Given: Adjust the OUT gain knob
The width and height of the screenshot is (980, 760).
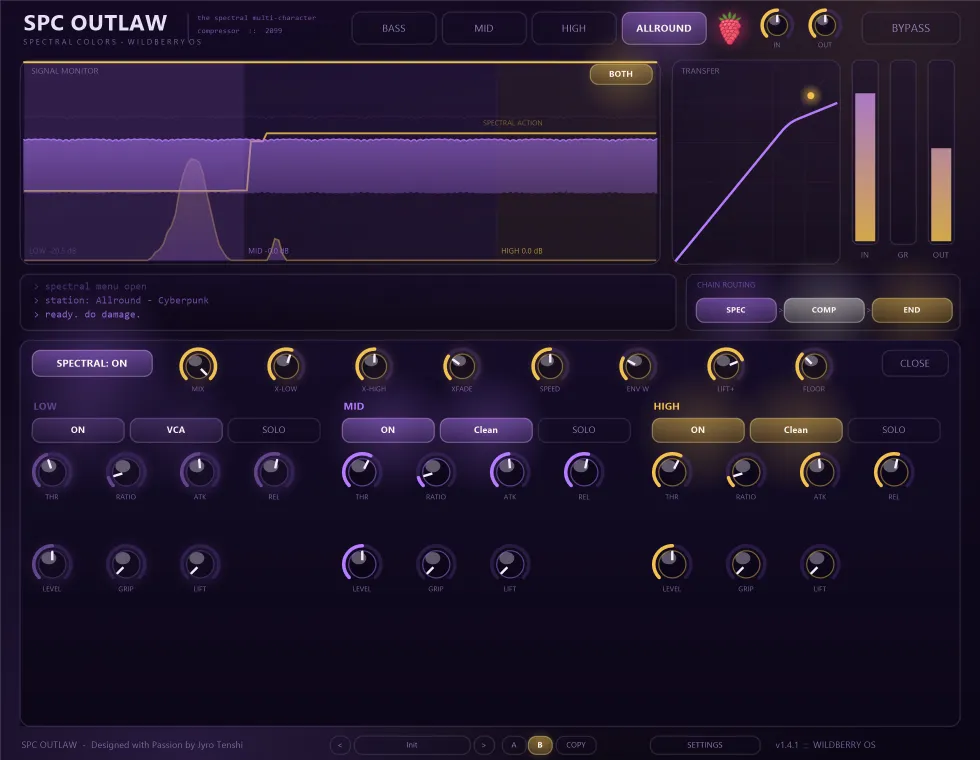Looking at the screenshot, I should pos(824,26).
